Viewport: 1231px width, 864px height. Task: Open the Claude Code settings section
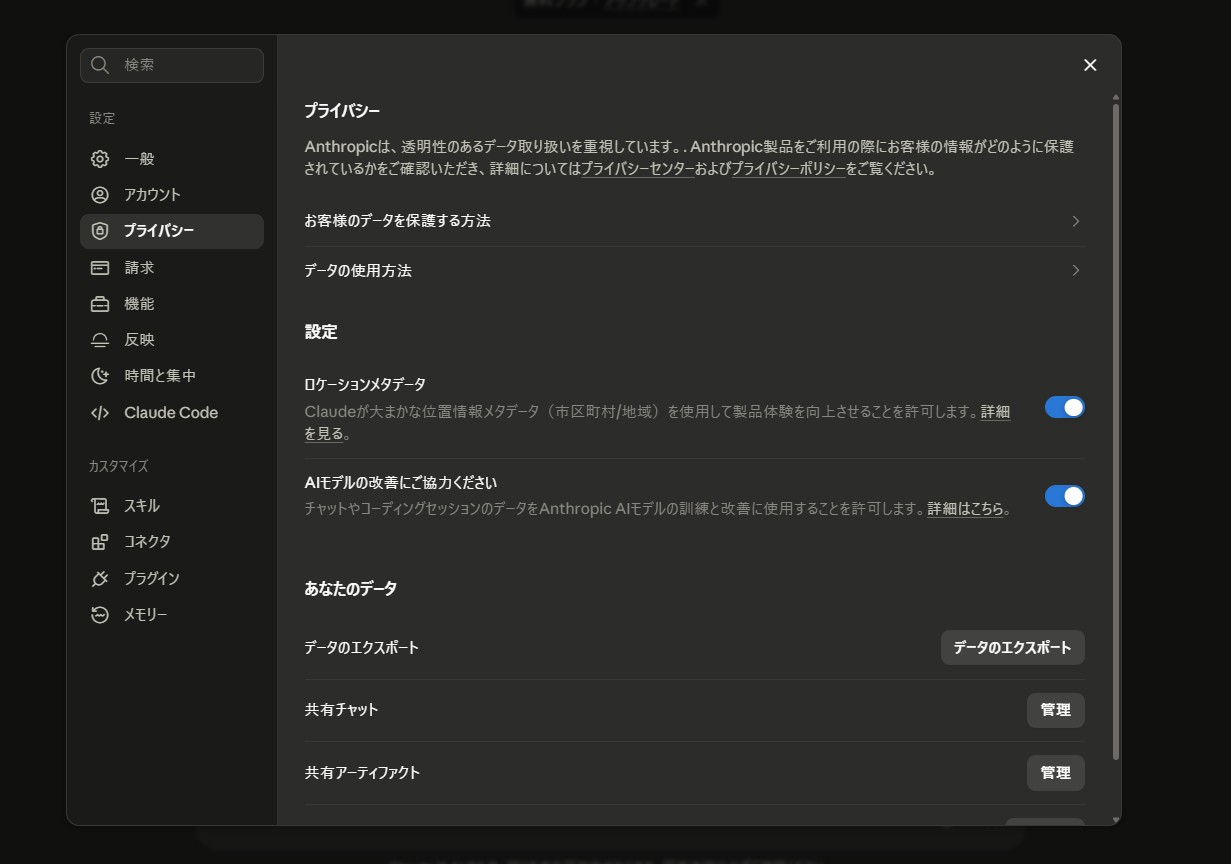172,413
